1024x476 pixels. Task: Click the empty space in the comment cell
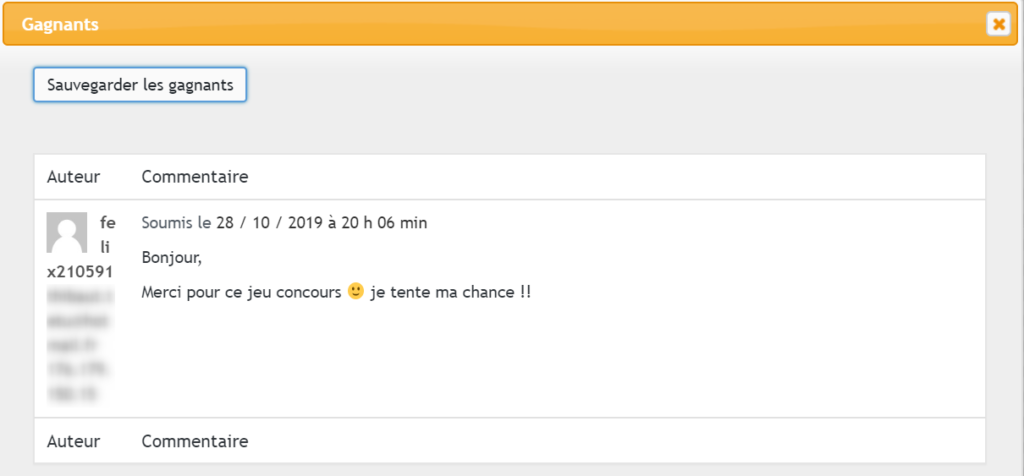(562, 359)
